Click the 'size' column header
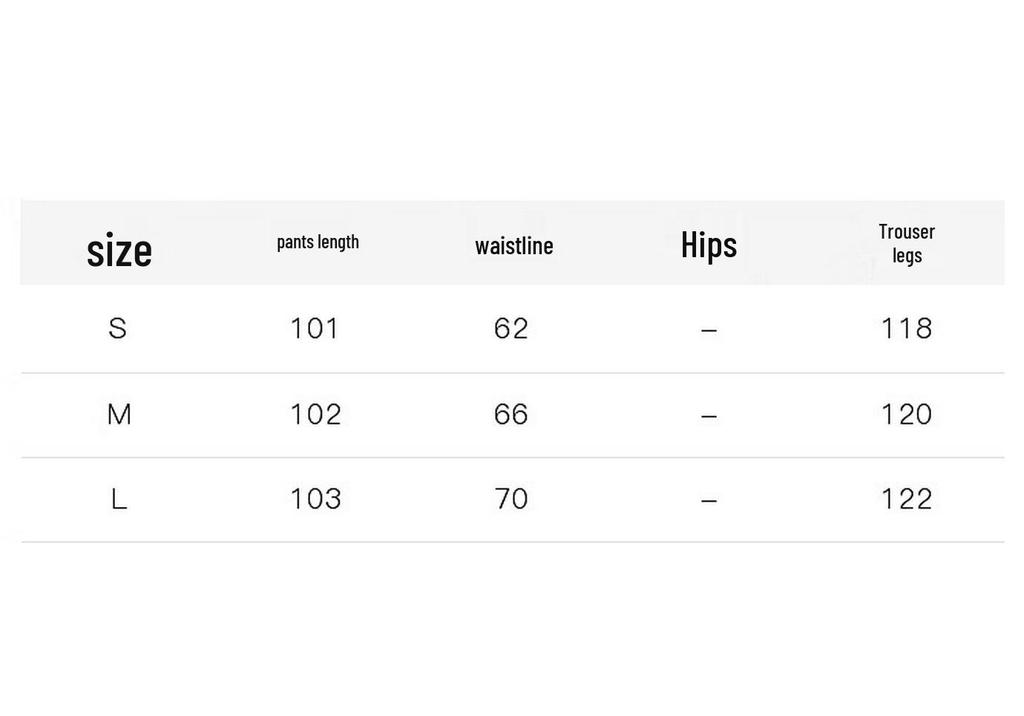This screenshot has height=716, width=1024. coord(119,250)
